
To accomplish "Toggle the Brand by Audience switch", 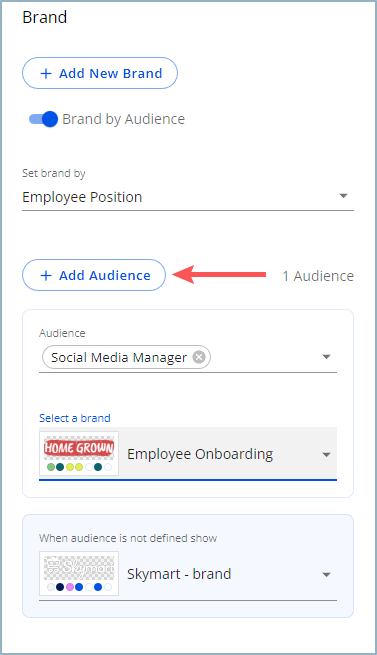I will [x=43, y=119].
